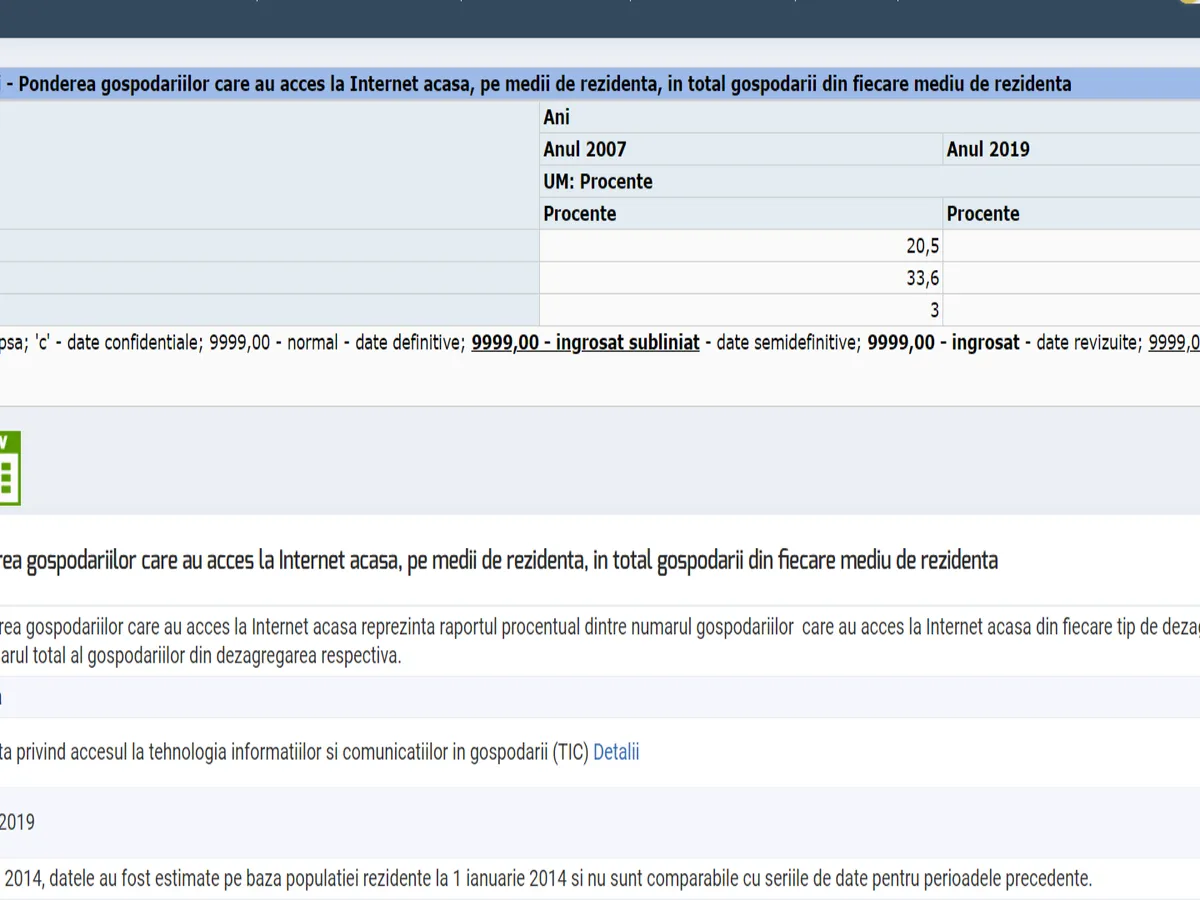This screenshot has width=1200, height=900.
Task: Click the UM: Procente header row
Action: pos(598,181)
